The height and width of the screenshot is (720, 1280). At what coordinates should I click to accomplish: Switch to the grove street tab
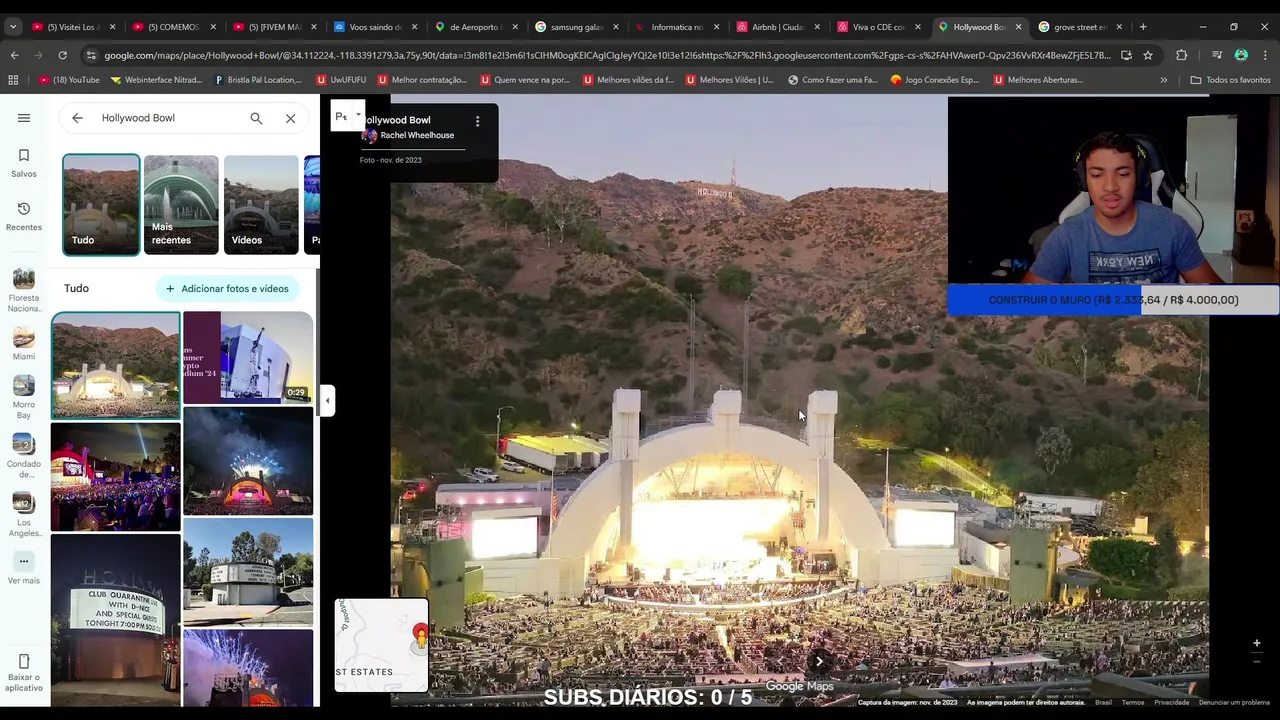coord(1080,27)
